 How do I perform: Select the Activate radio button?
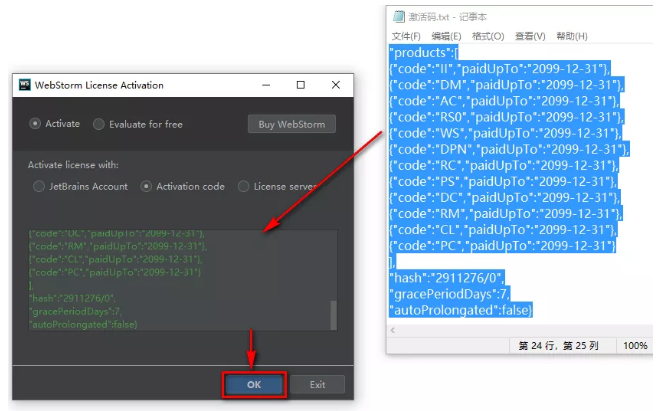(55, 124)
